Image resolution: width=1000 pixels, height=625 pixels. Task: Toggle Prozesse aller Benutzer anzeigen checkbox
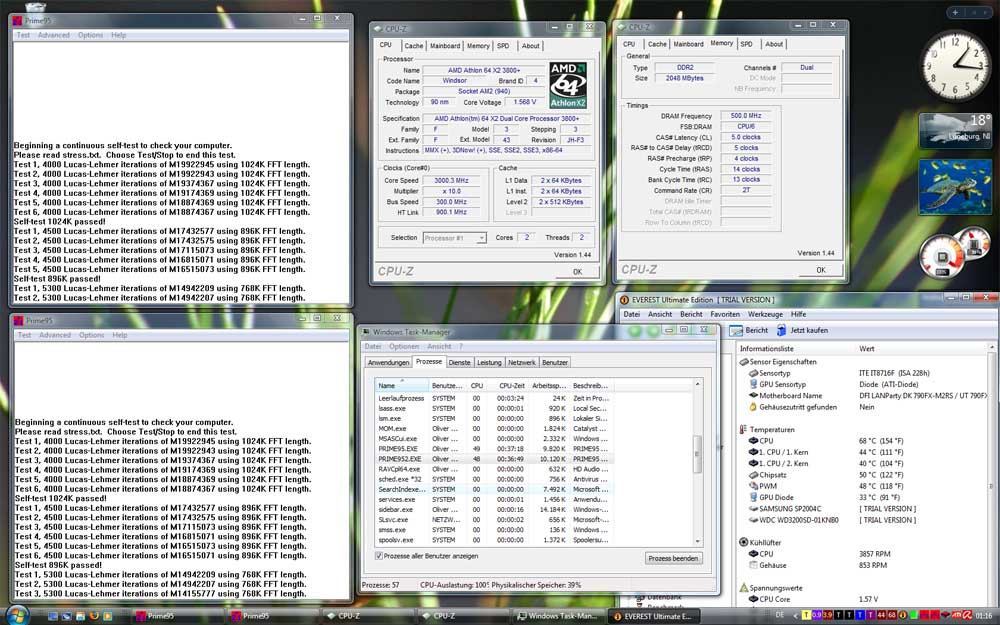tap(379, 556)
